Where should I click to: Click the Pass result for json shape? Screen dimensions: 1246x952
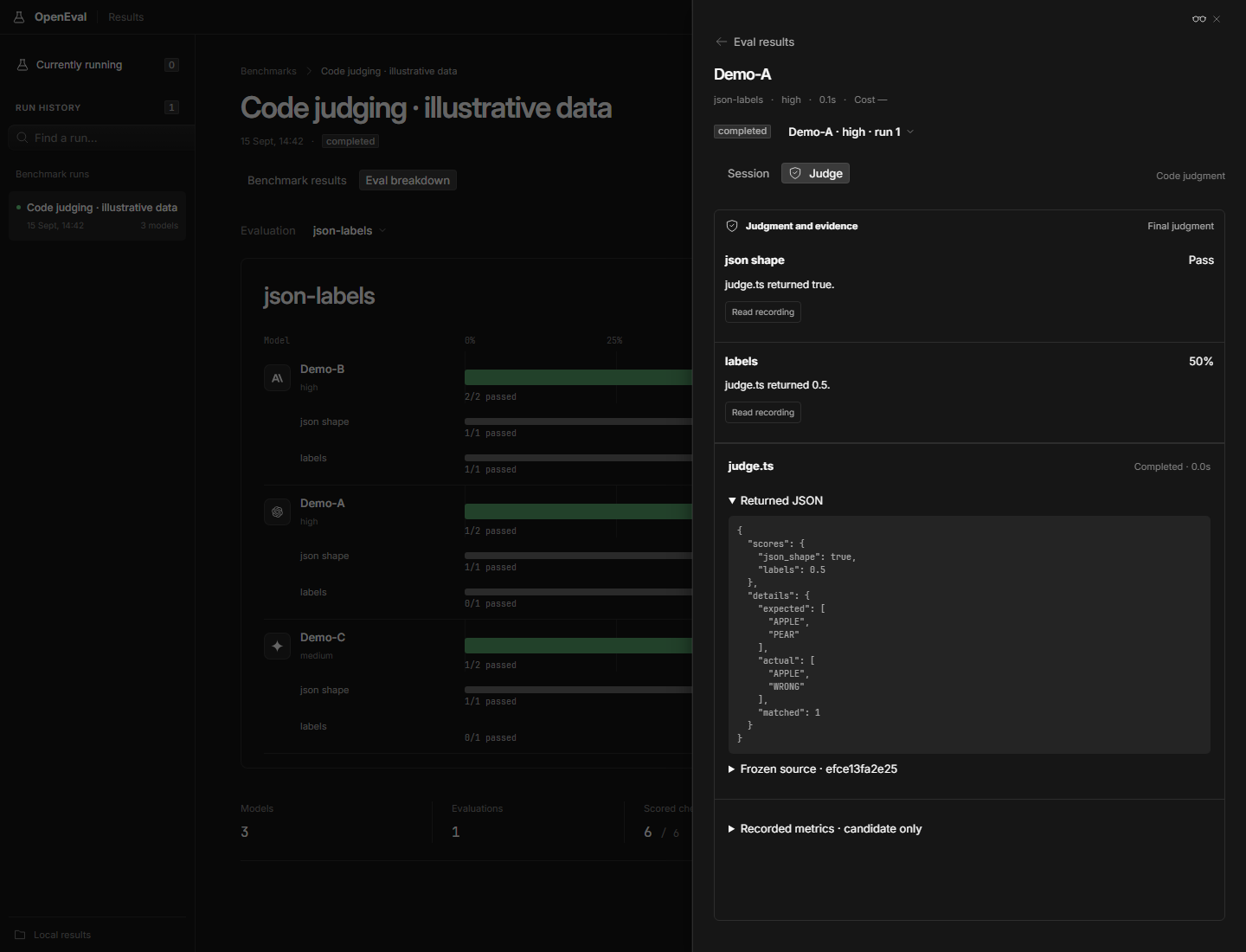[1201, 260]
